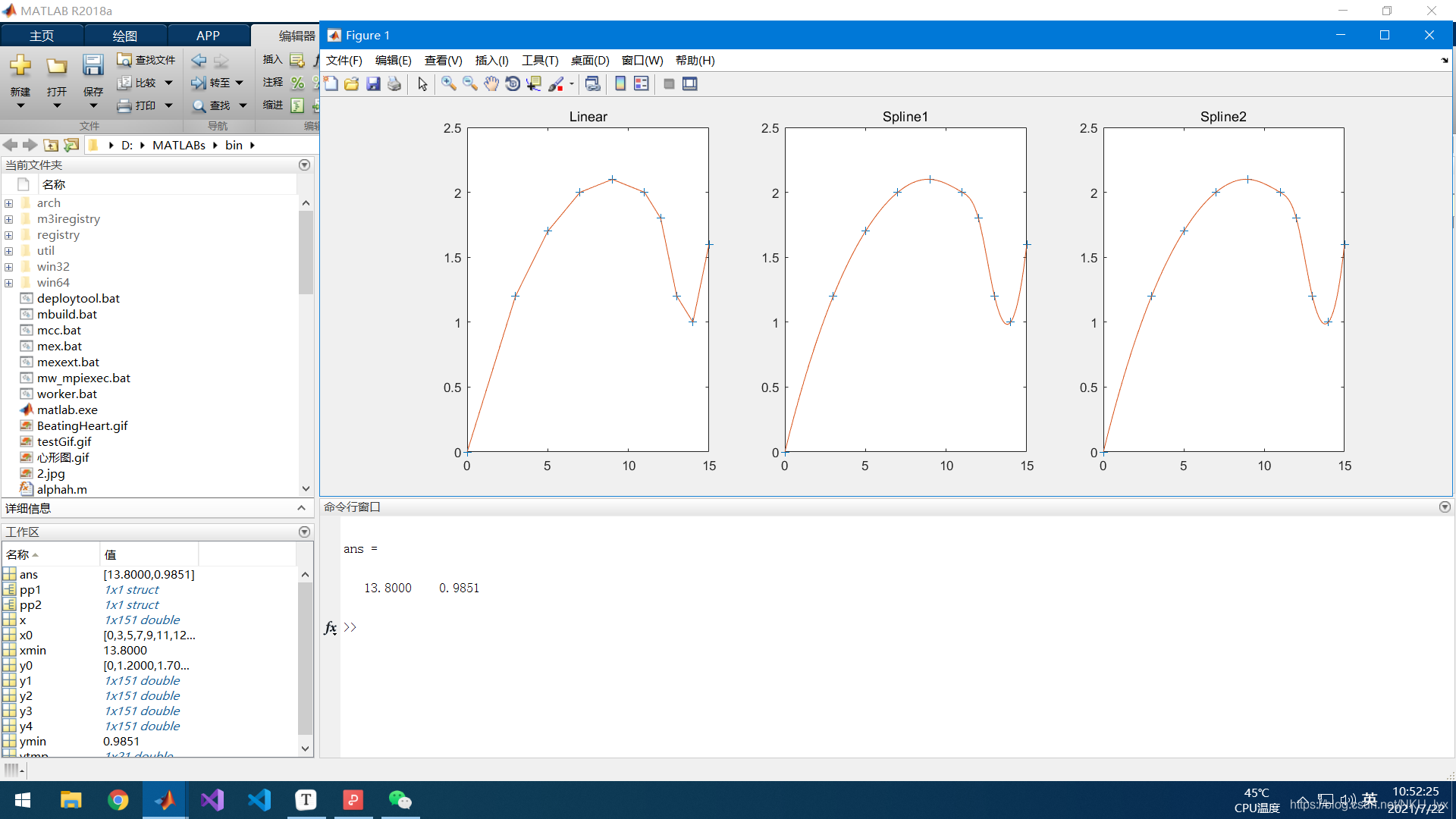Click the Compare (比较) button
The width and height of the screenshot is (1456, 819).
[137, 83]
